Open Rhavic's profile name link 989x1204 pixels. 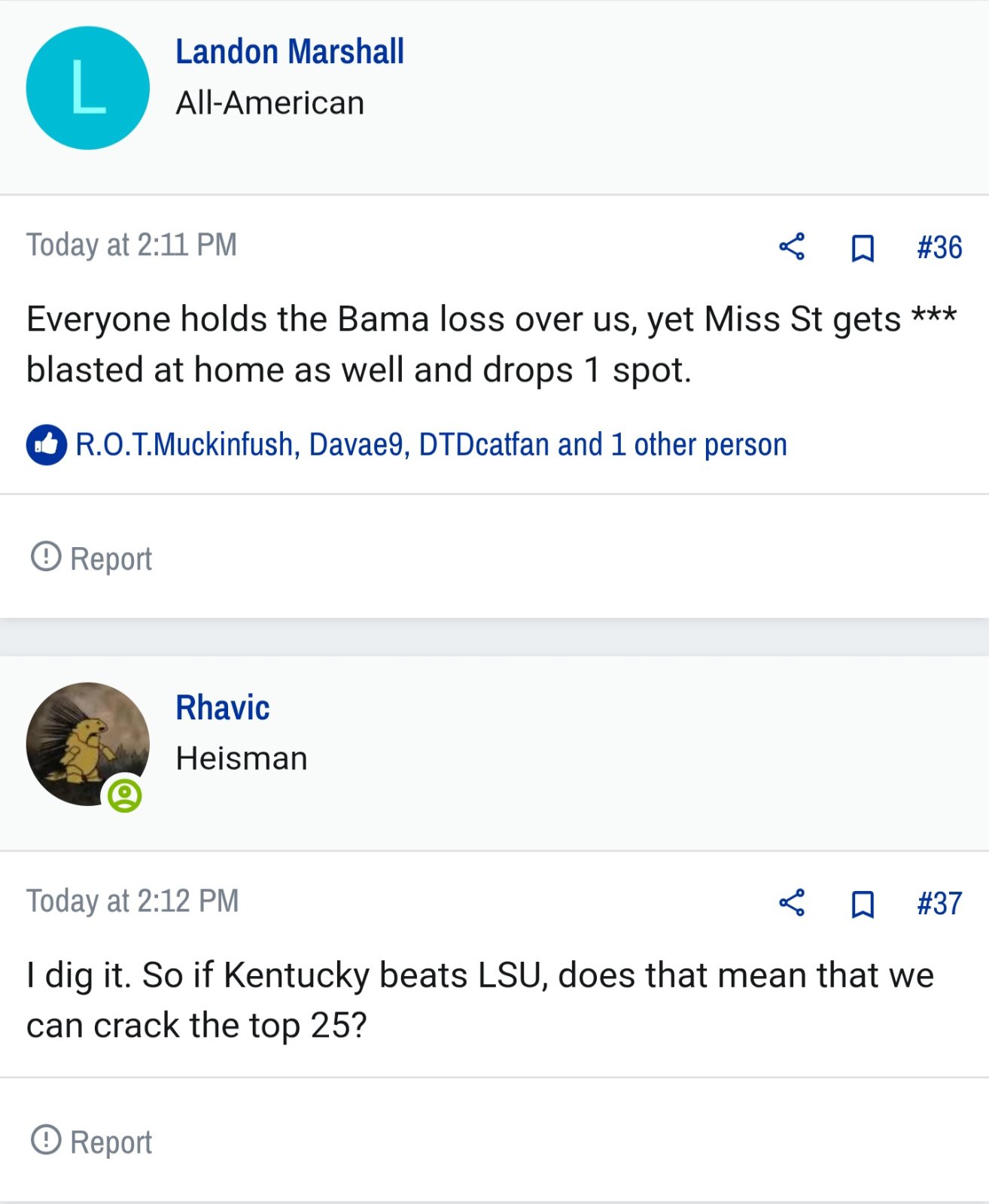[223, 708]
